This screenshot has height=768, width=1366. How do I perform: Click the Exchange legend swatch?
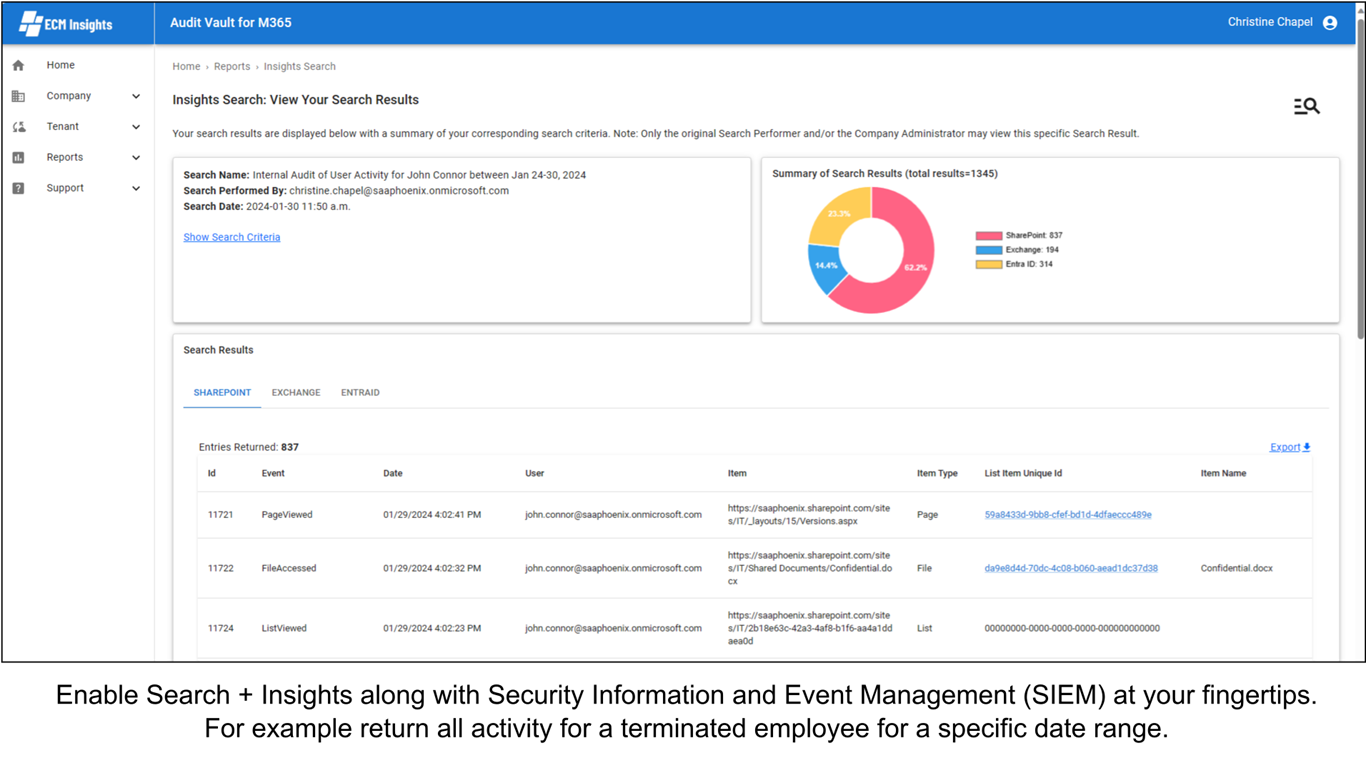click(x=988, y=250)
